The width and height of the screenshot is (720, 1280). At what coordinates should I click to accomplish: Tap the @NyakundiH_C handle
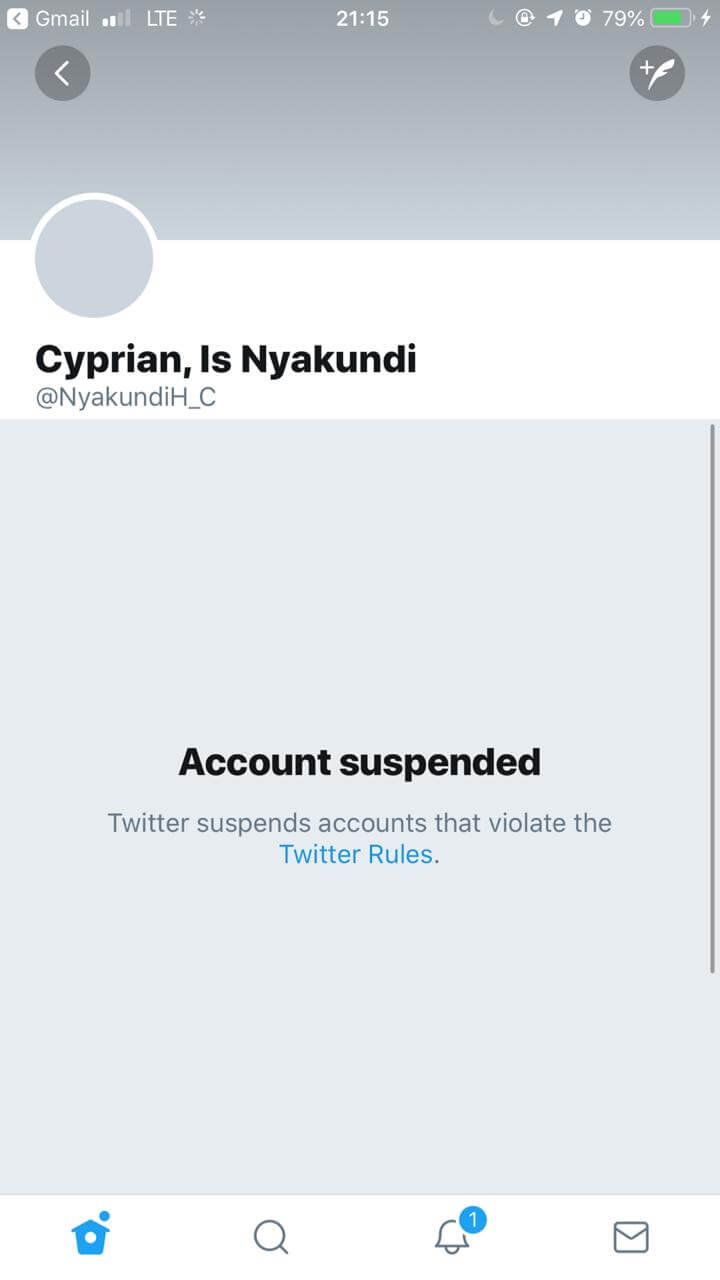[126, 397]
